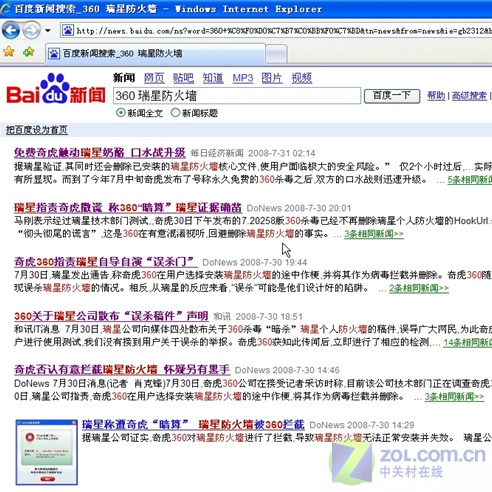The image size is (492, 492).
Task: Click the Baidu paw icon in address bar
Action: pos(68,31)
